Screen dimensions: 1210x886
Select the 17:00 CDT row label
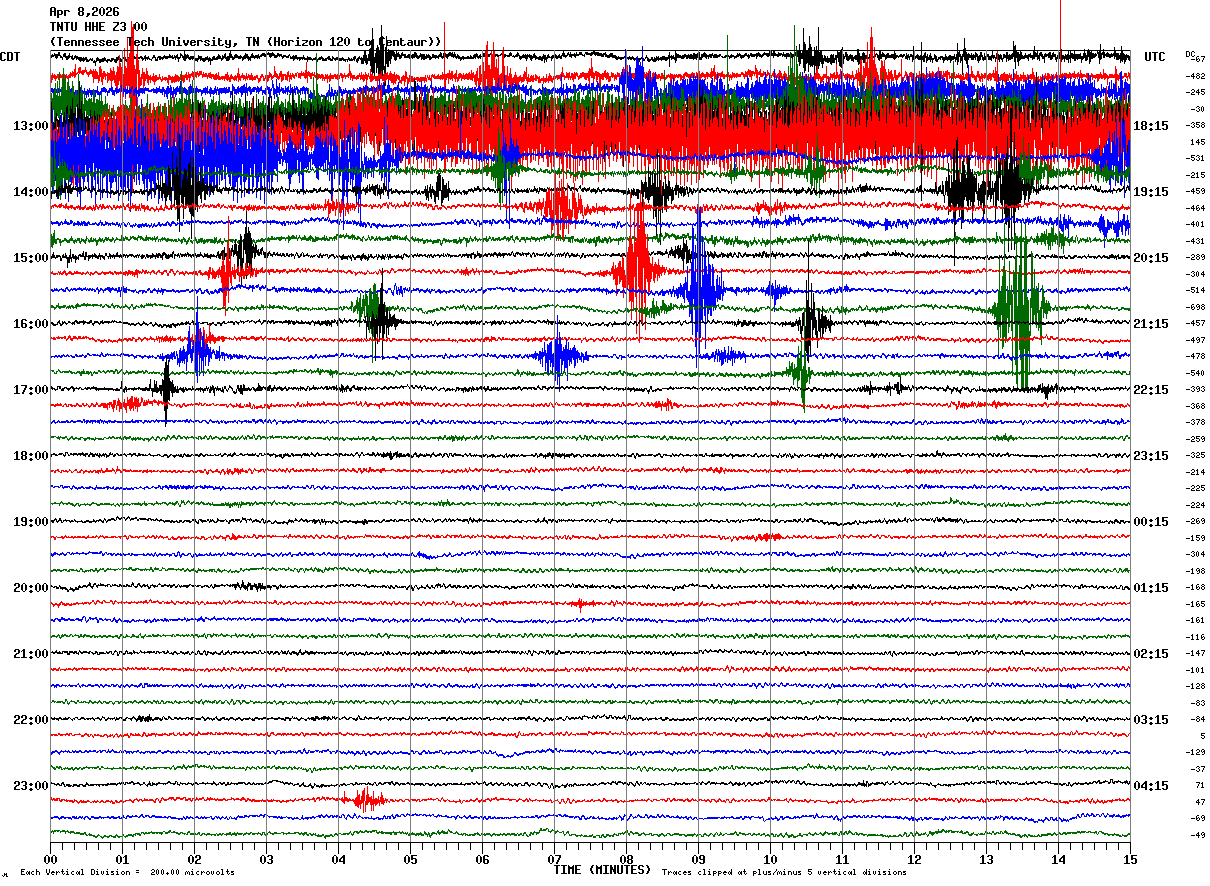(30, 390)
